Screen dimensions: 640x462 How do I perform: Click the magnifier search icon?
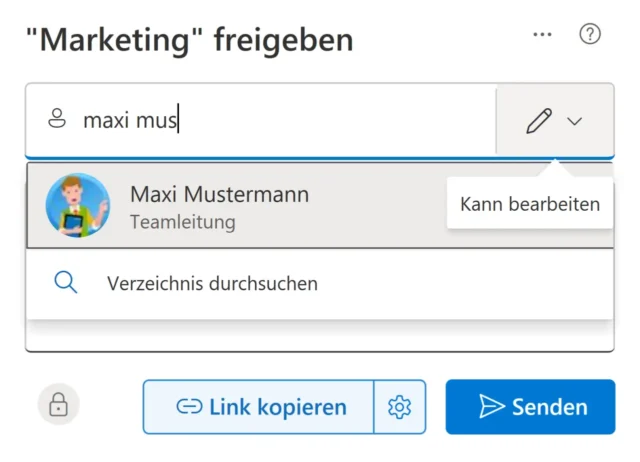tap(66, 283)
